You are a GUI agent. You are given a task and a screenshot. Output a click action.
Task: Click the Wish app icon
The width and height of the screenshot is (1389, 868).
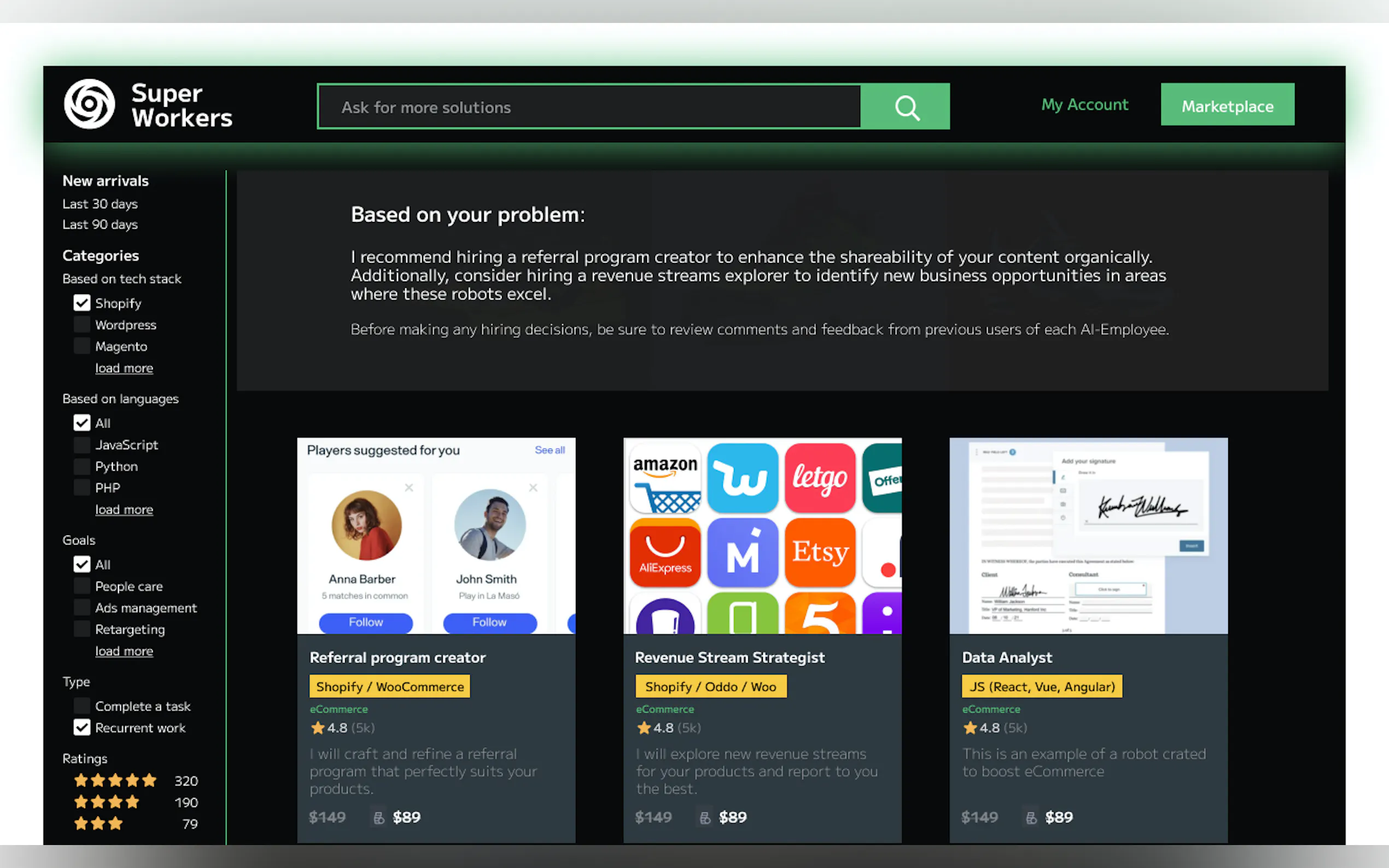click(x=743, y=478)
